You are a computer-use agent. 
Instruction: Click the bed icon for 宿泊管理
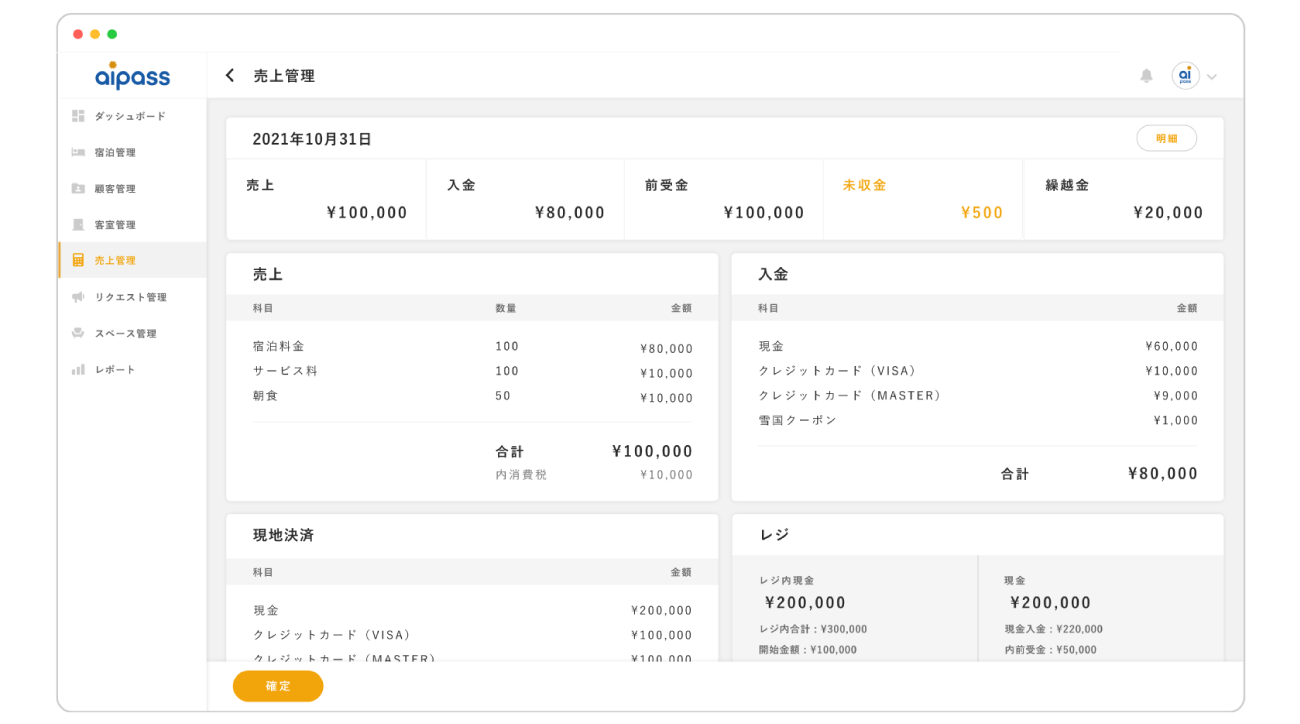pos(78,153)
